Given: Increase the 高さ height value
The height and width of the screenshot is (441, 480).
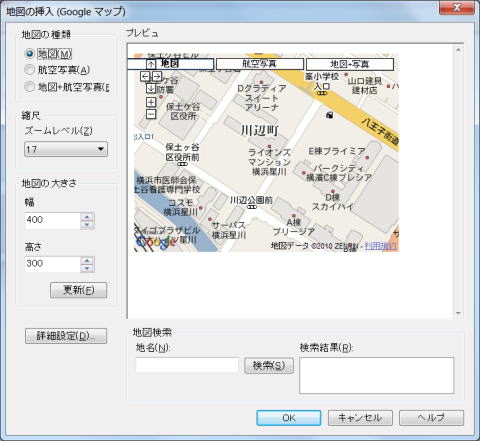Looking at the screenshot, I should coord(87,261).
